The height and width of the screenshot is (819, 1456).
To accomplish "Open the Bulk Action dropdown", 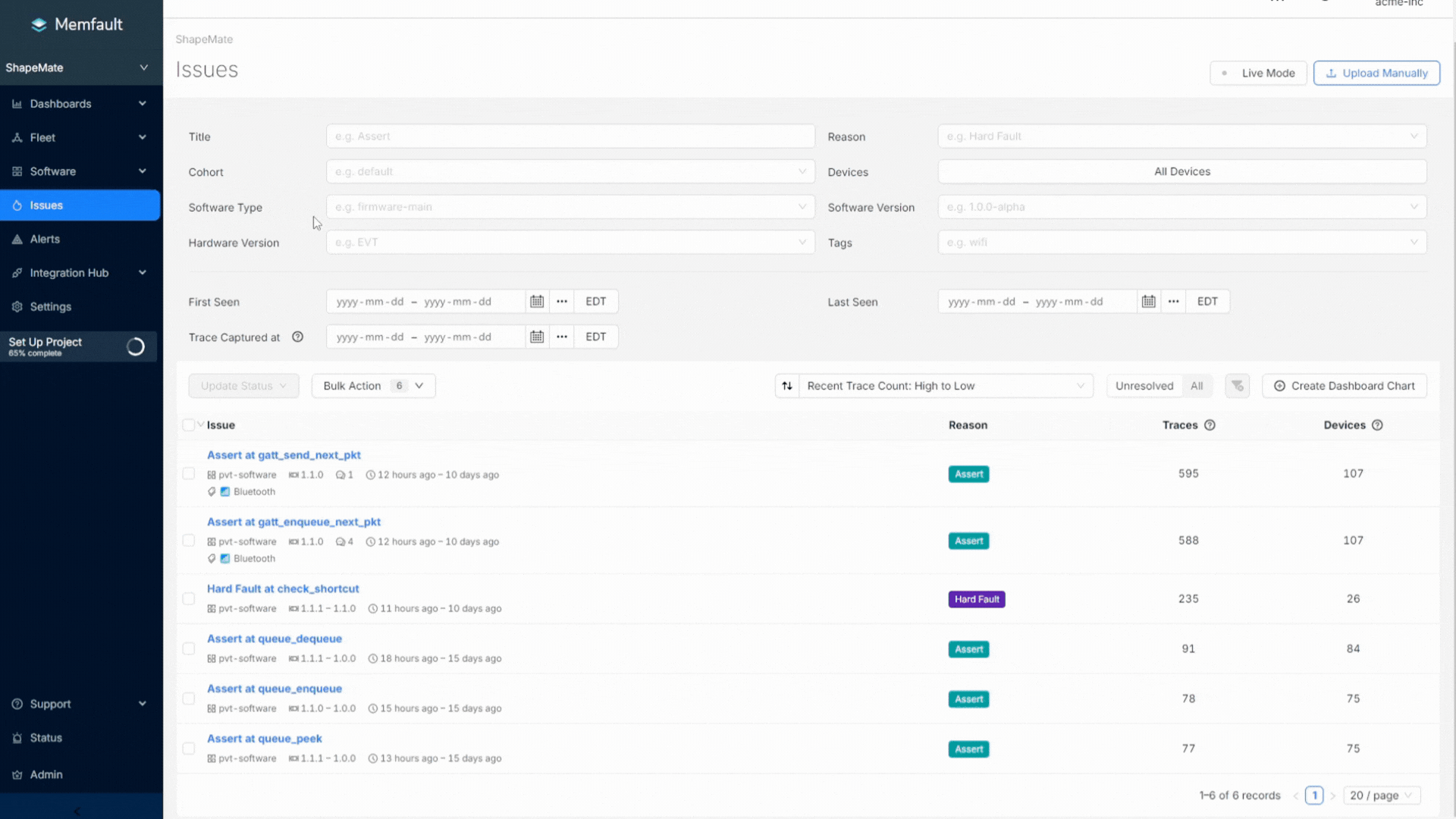I will click(x=373, y=386).
